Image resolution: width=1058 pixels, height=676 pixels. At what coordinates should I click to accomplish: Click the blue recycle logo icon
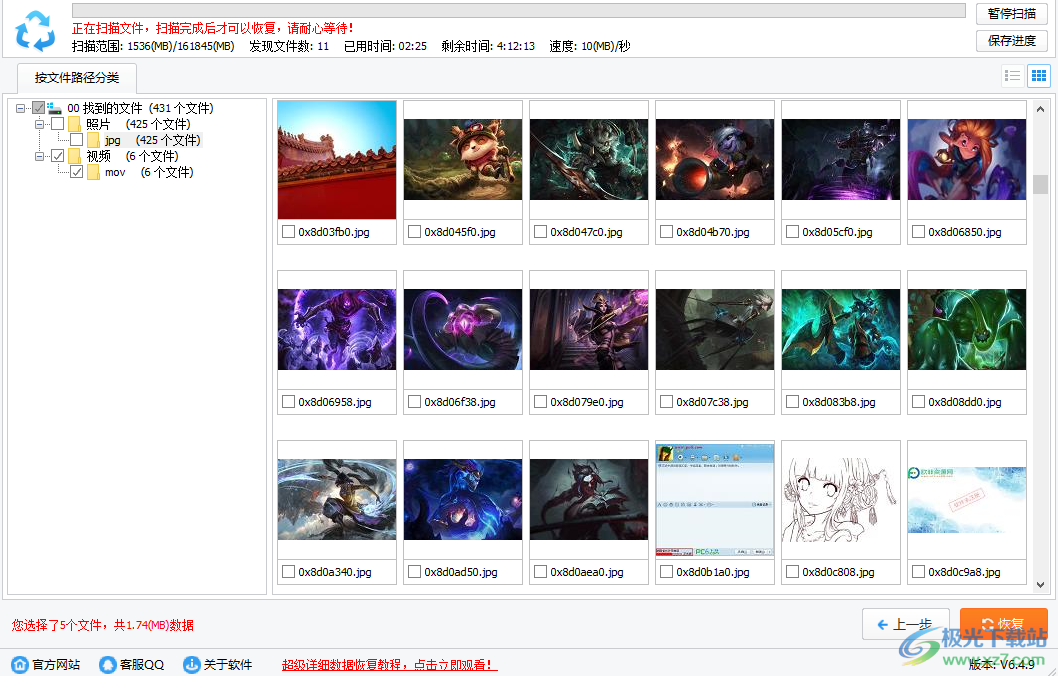pos(35,30)
